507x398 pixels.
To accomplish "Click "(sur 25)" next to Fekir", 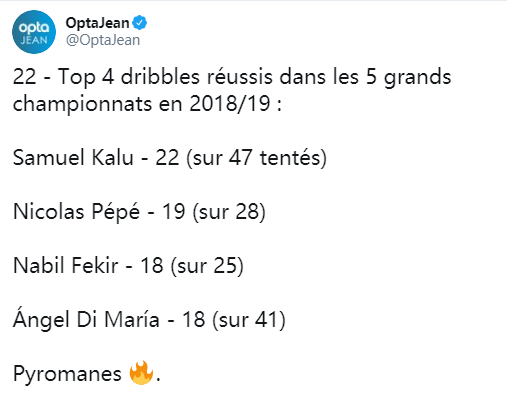I will [x=207, y=266].
